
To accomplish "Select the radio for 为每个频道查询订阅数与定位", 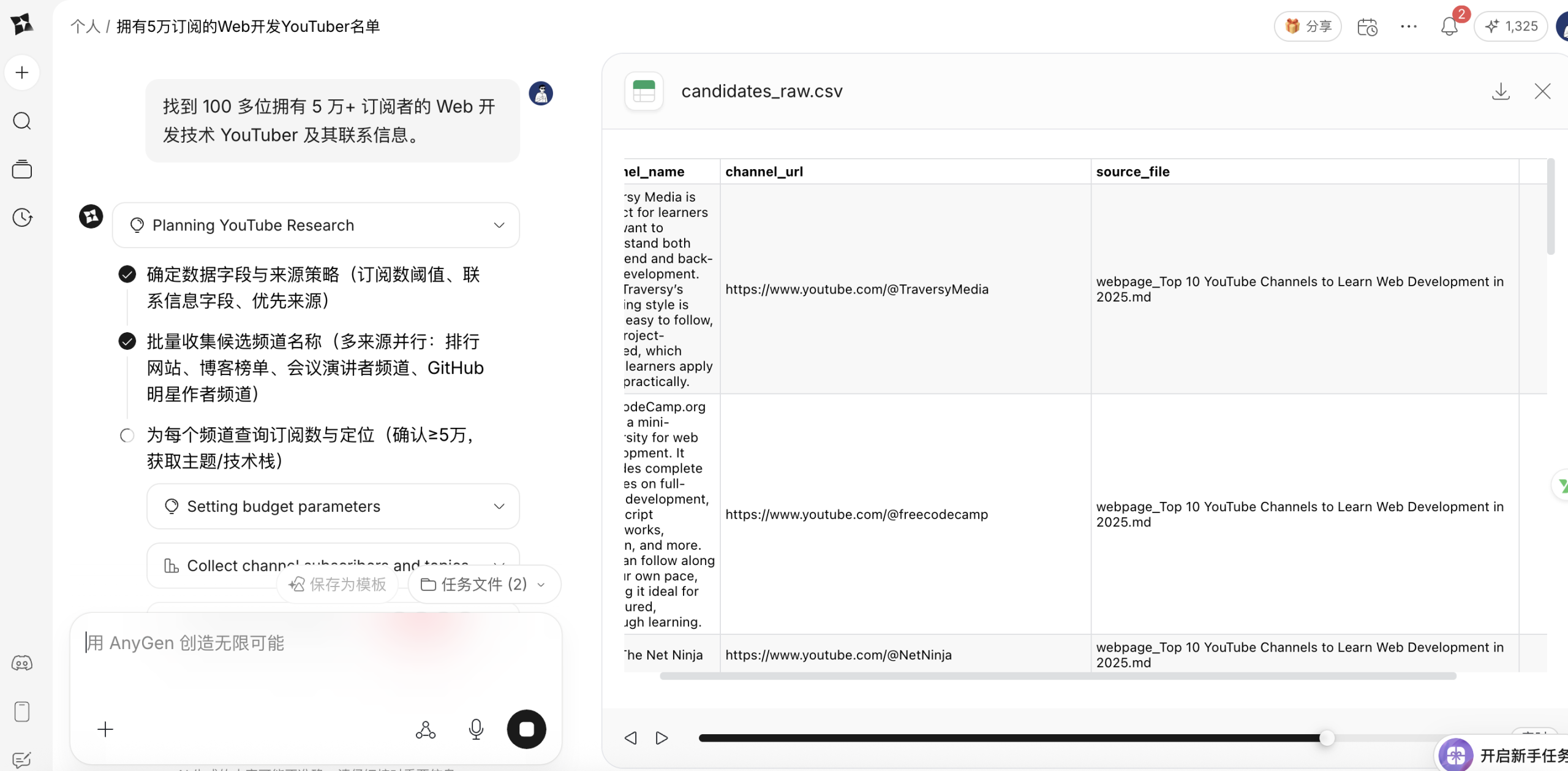I will coord(127,435).
